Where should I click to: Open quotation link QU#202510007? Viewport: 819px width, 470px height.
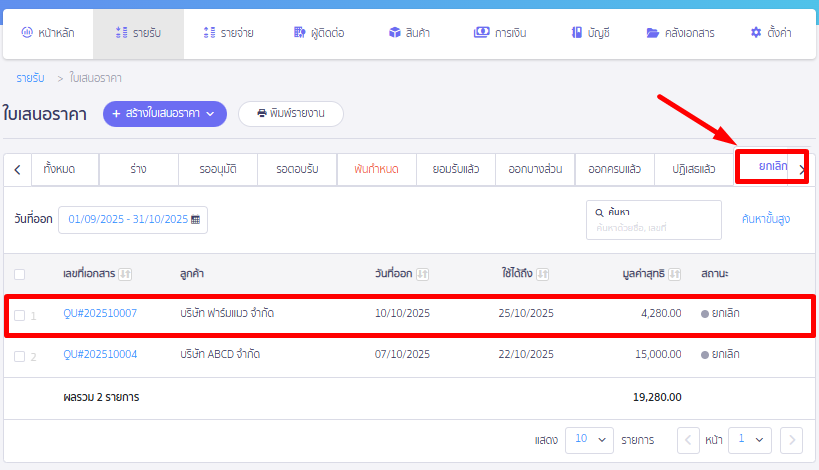(x=100, y=314)
